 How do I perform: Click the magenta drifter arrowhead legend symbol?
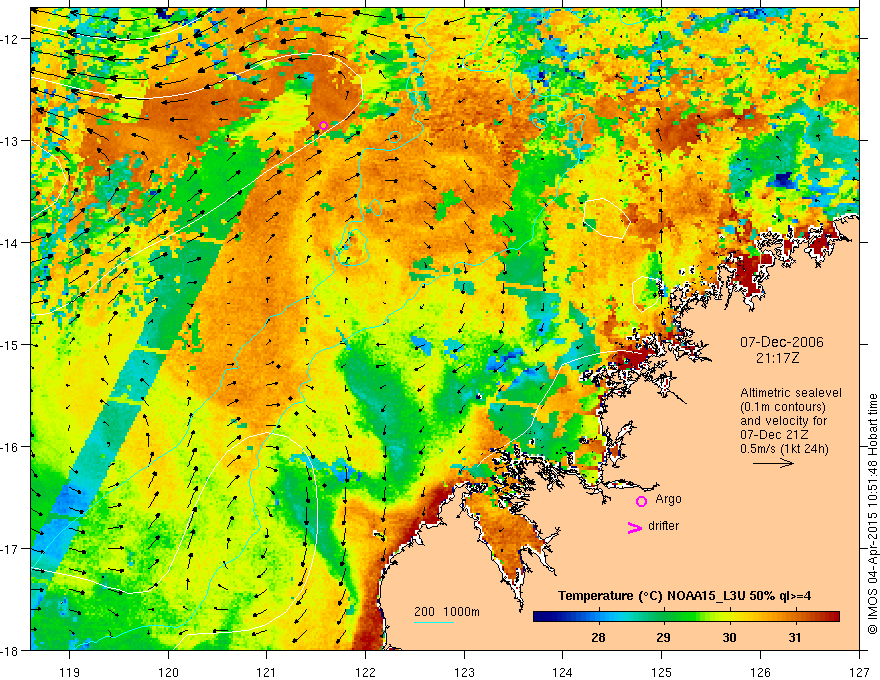click(x=634, y=528)
